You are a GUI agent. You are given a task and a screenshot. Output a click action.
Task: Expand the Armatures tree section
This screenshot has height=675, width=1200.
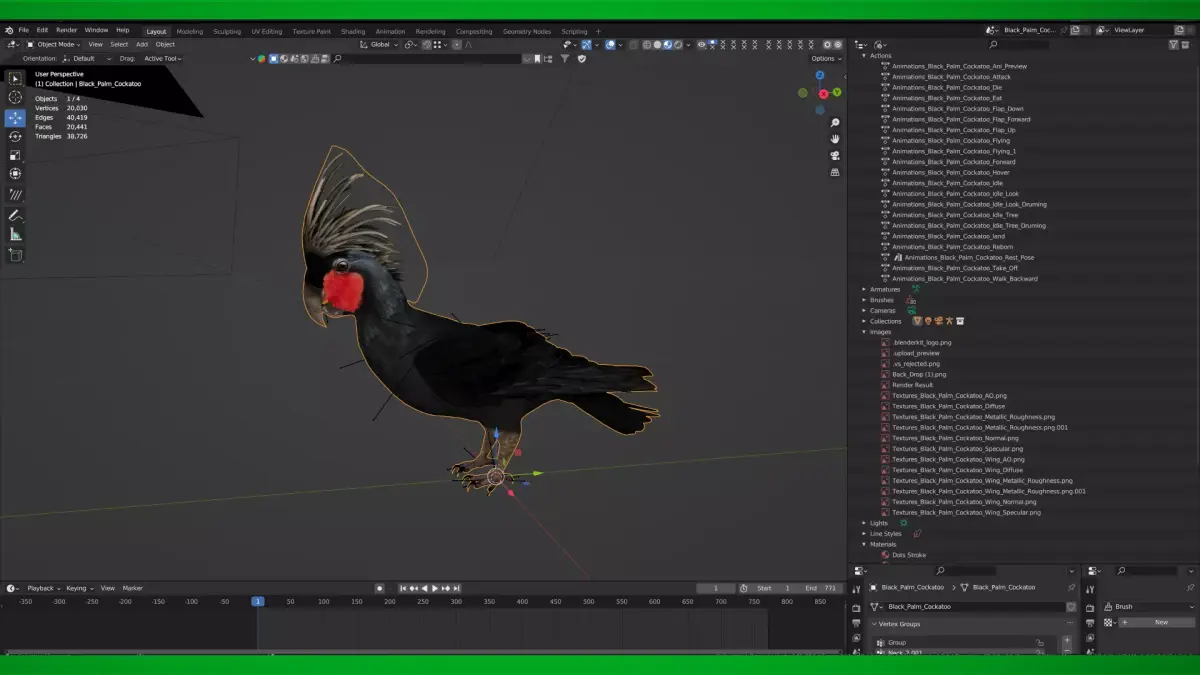click(864, 289)
